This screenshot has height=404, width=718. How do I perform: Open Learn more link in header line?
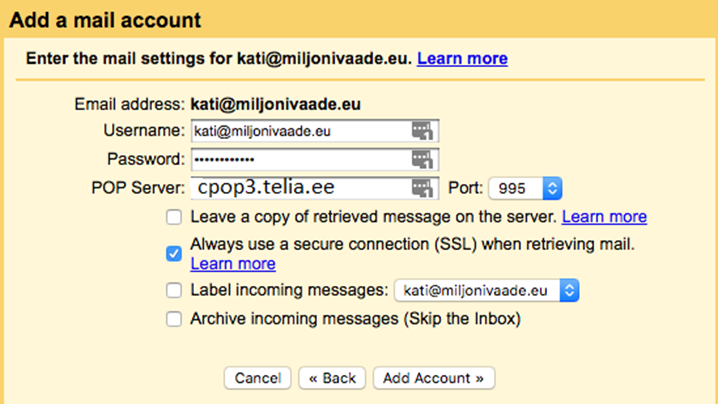point(462,59)
